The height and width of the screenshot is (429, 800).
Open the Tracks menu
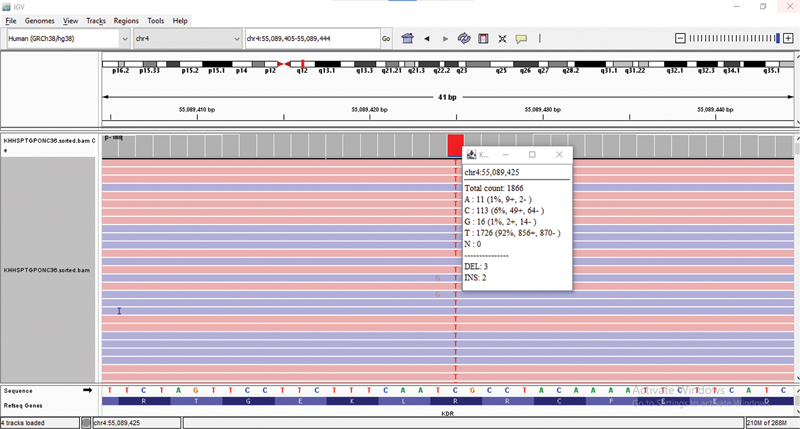(x=96, y=20)
